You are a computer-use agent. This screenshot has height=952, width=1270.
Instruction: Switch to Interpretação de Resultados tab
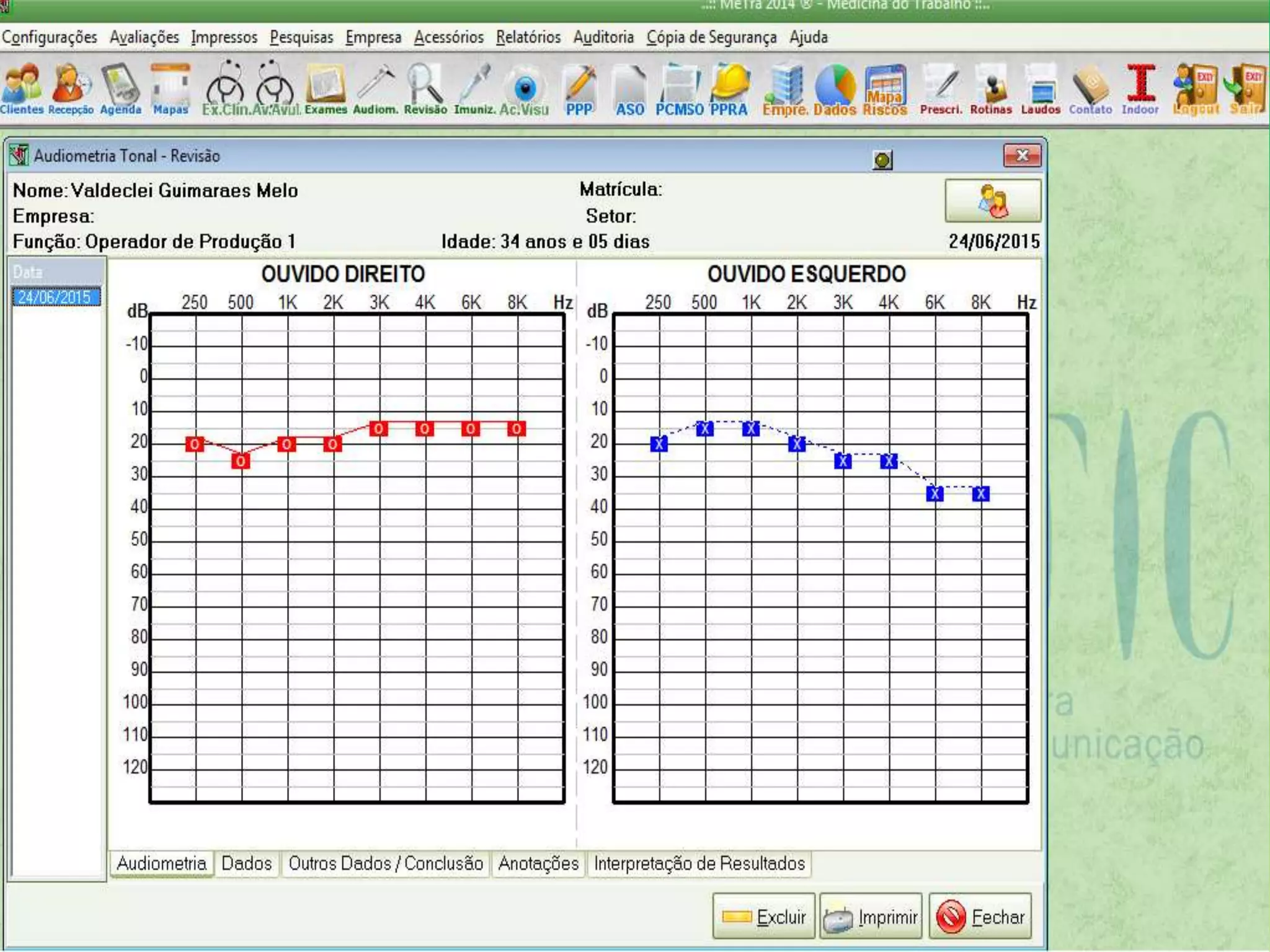point(699,863)
